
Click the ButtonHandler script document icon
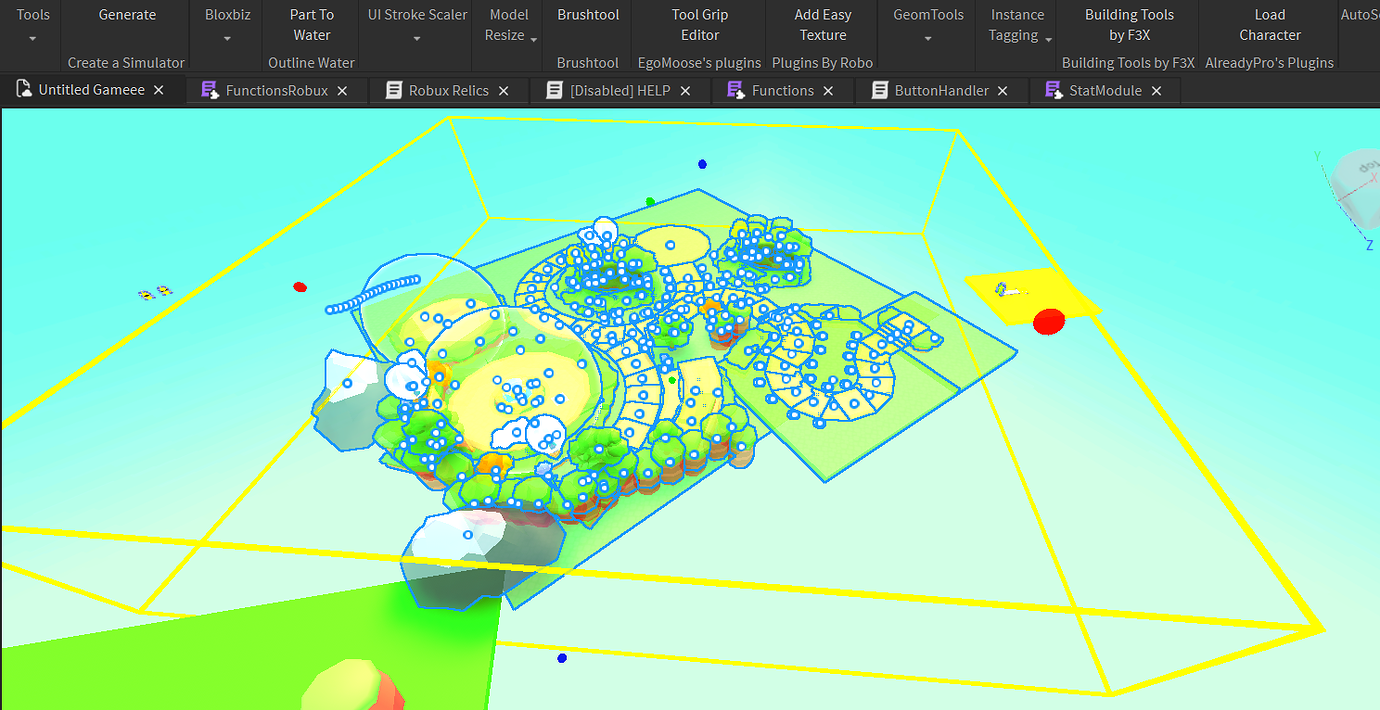[880, 90]
